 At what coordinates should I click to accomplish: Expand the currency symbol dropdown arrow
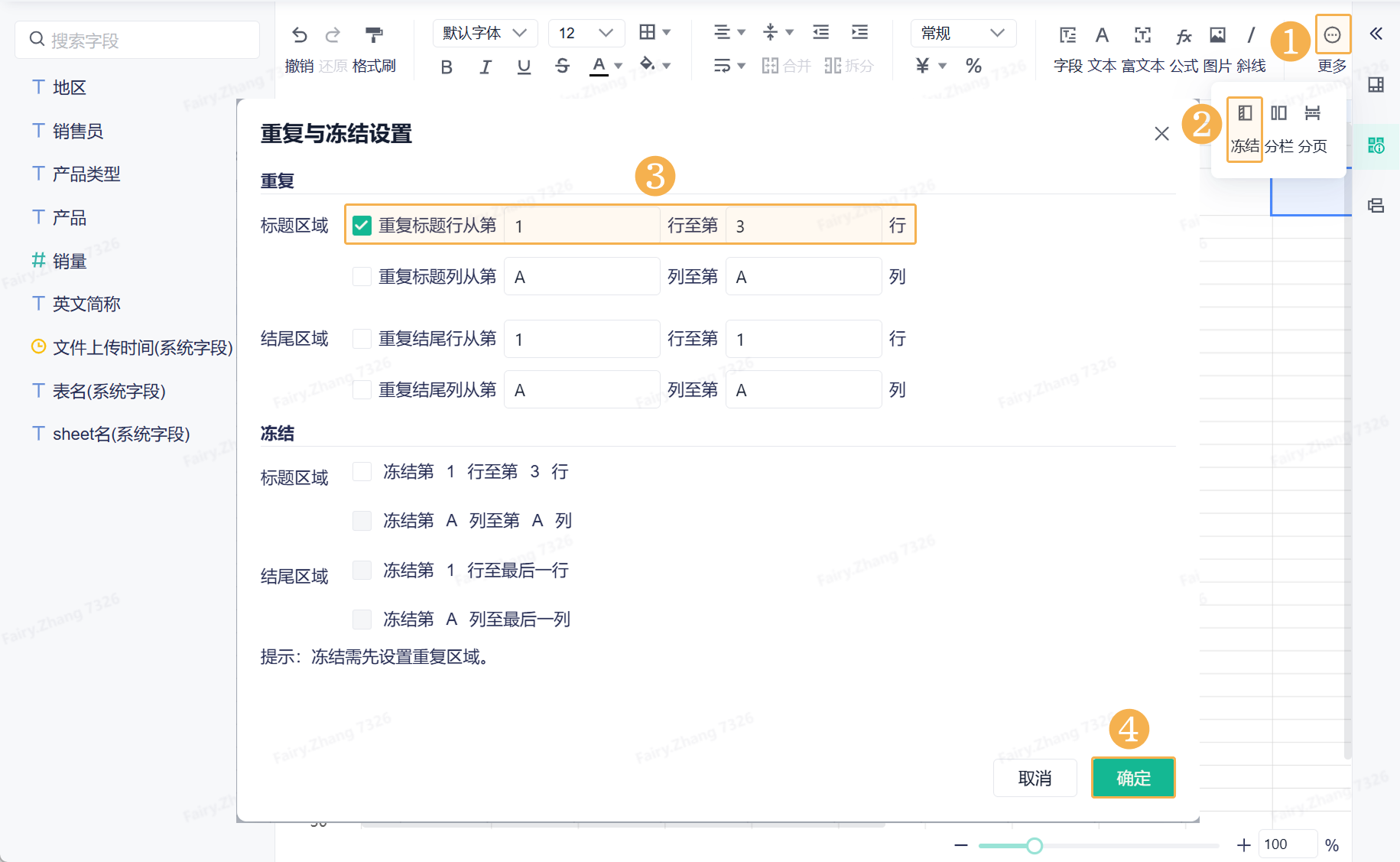pos(943,67)
